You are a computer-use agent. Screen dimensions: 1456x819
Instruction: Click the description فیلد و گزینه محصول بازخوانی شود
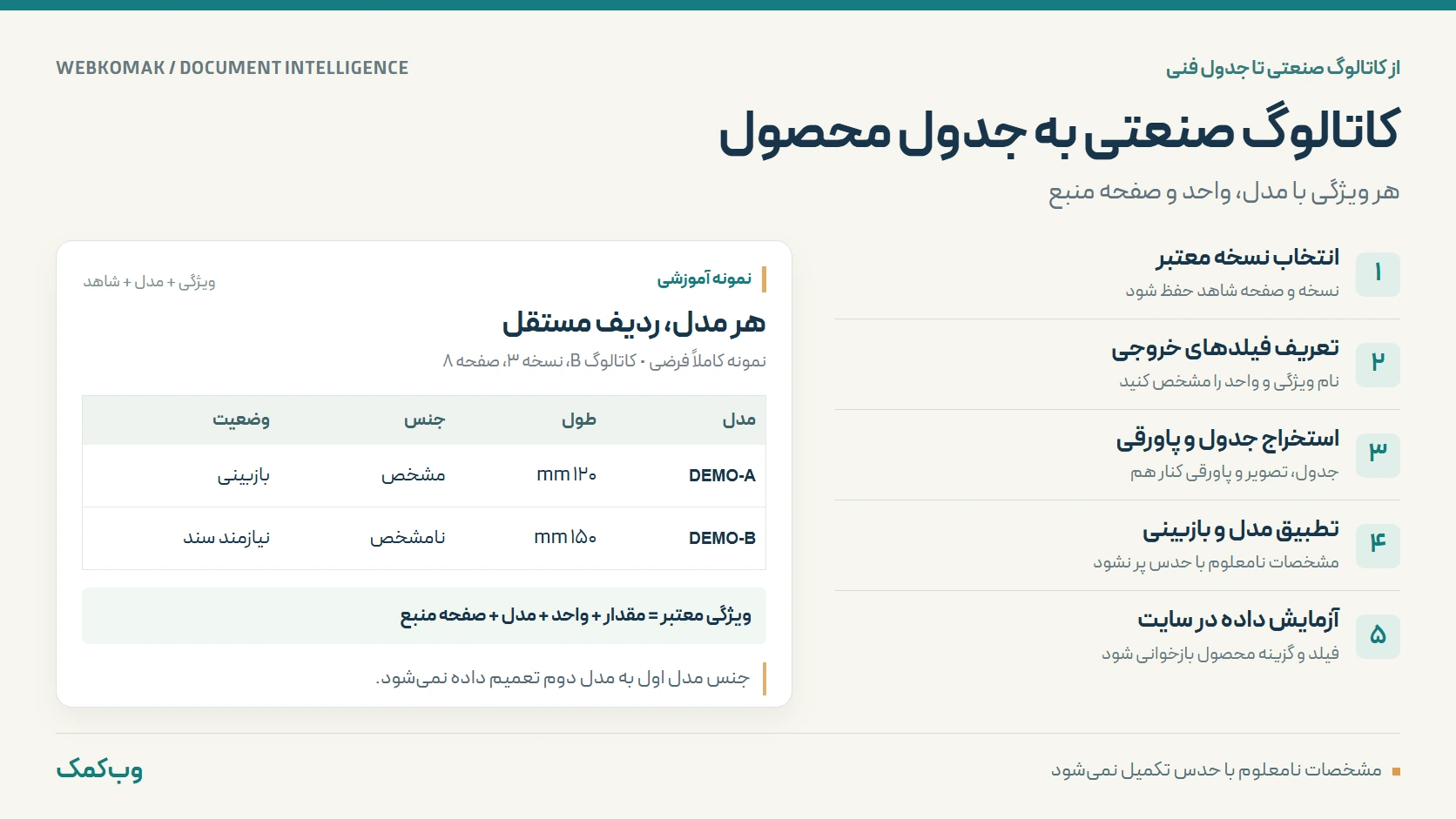[x=1220, y=654]
